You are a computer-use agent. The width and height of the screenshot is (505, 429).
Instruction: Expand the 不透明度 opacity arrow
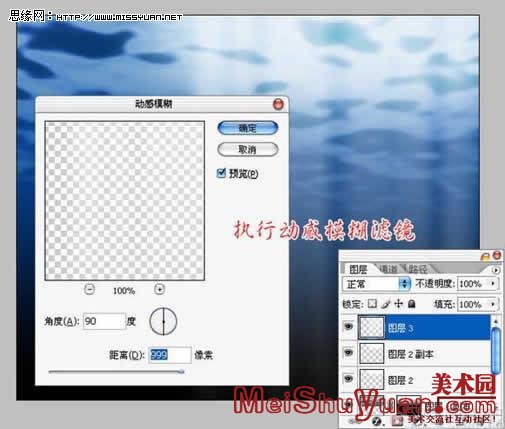click(493, 283)
